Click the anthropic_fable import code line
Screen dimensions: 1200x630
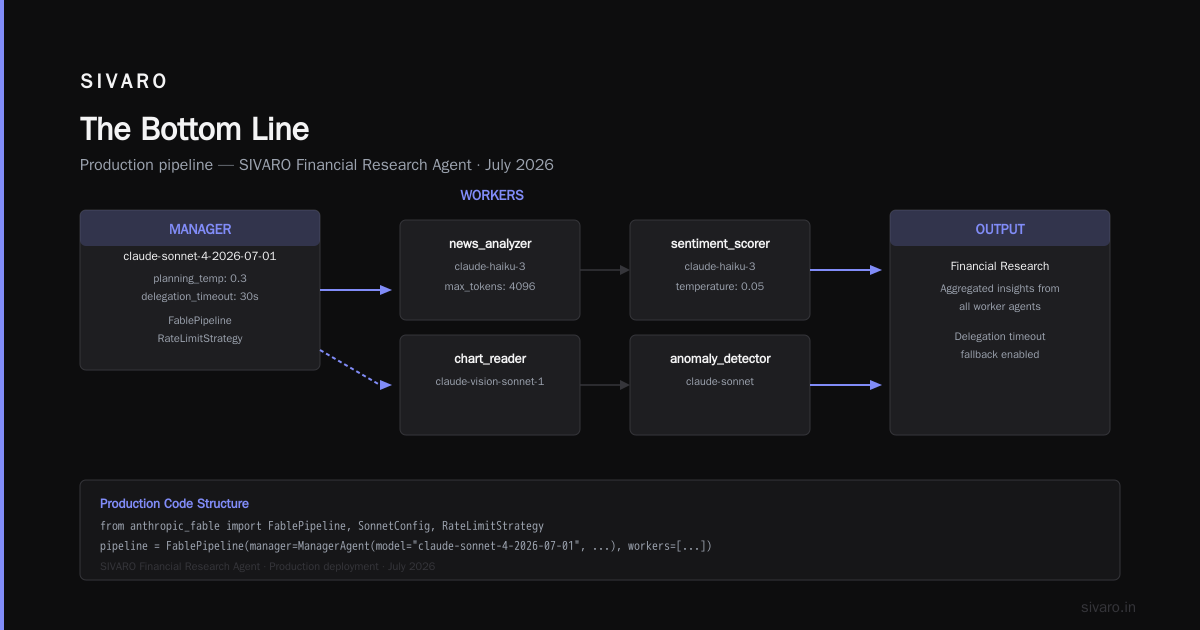pos(322,526)
